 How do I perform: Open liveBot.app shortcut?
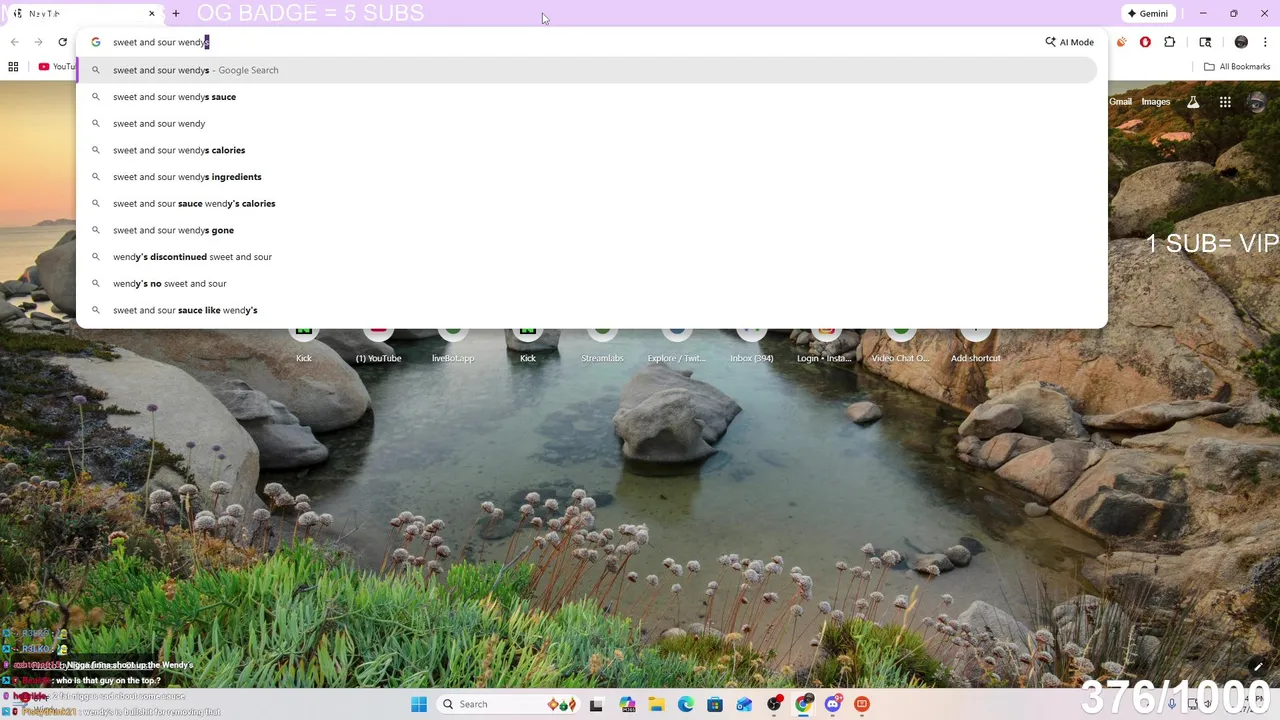[453, 345]
